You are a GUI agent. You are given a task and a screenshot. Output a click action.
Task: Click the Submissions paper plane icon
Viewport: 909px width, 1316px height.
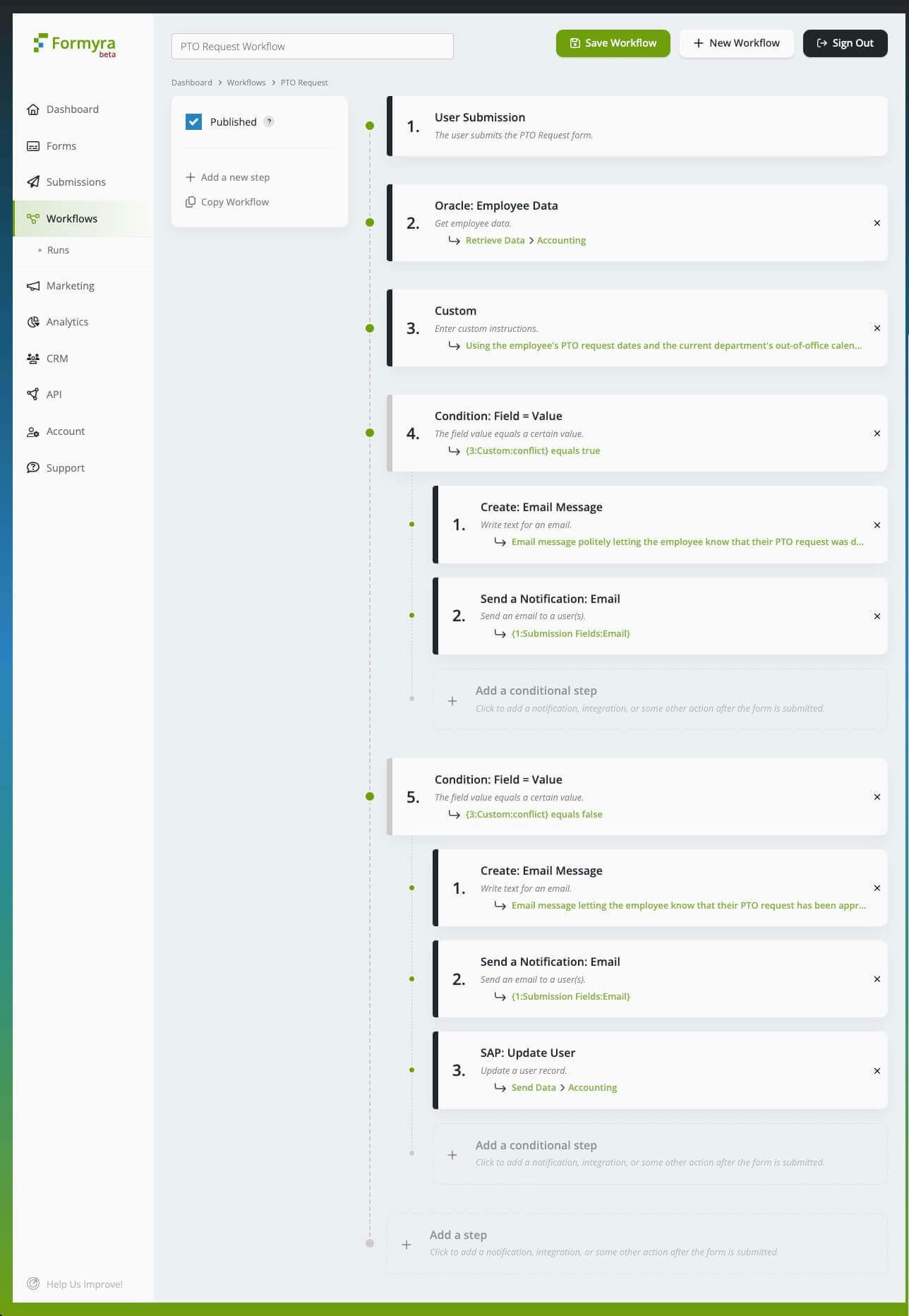point(32,182)
